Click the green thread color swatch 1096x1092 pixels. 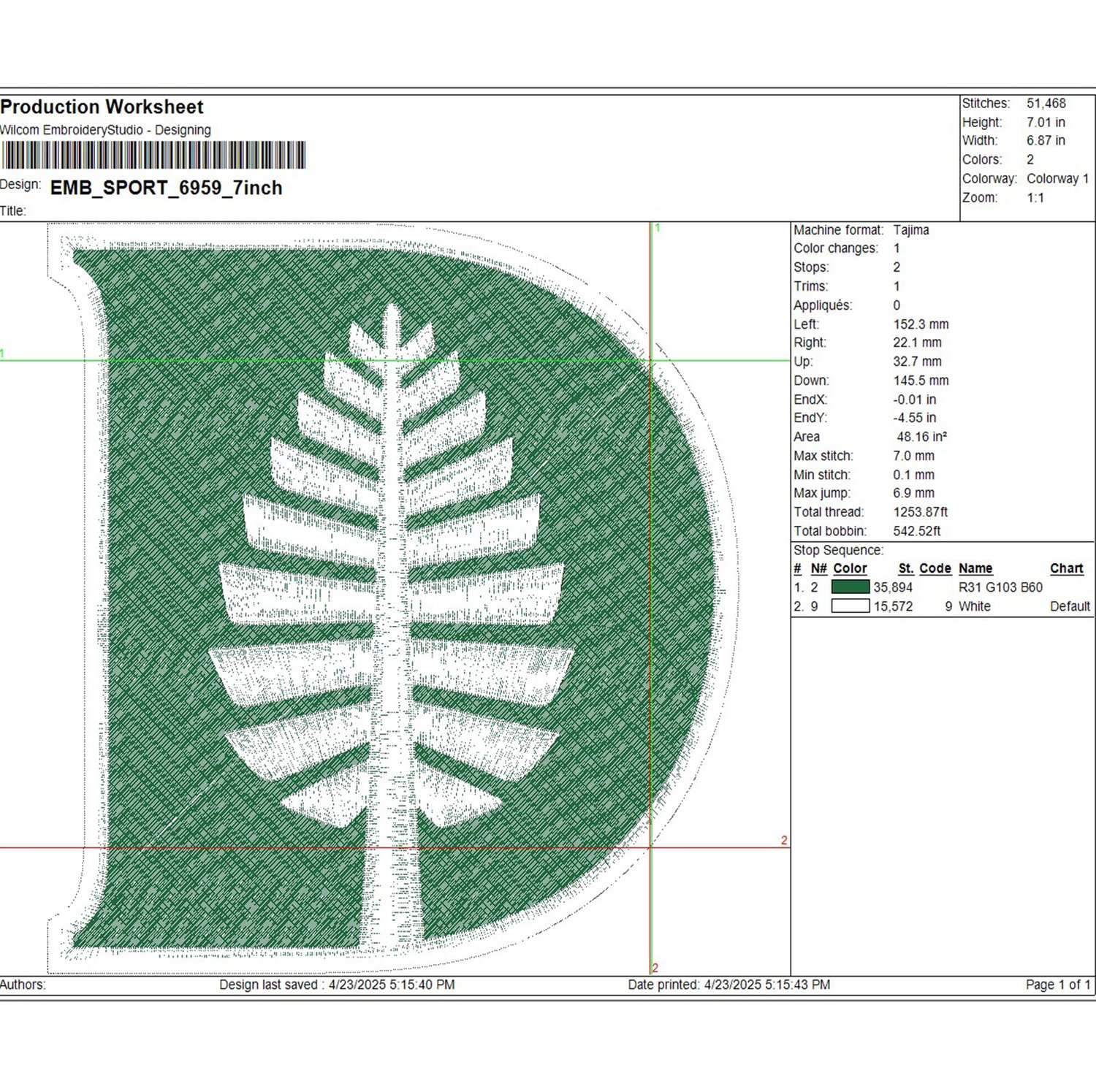[850, 587]
